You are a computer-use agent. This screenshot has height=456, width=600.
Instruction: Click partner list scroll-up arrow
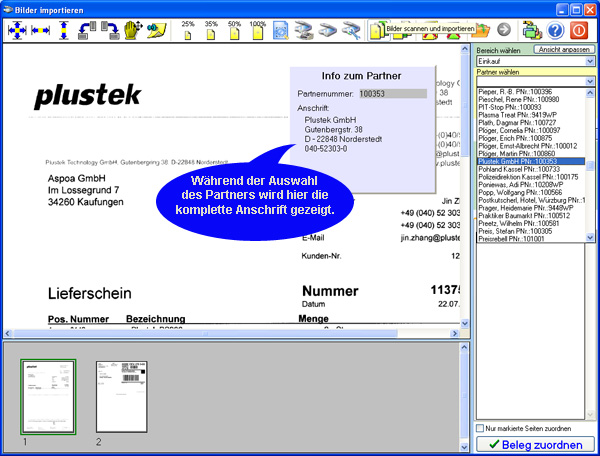click(590, 93)
